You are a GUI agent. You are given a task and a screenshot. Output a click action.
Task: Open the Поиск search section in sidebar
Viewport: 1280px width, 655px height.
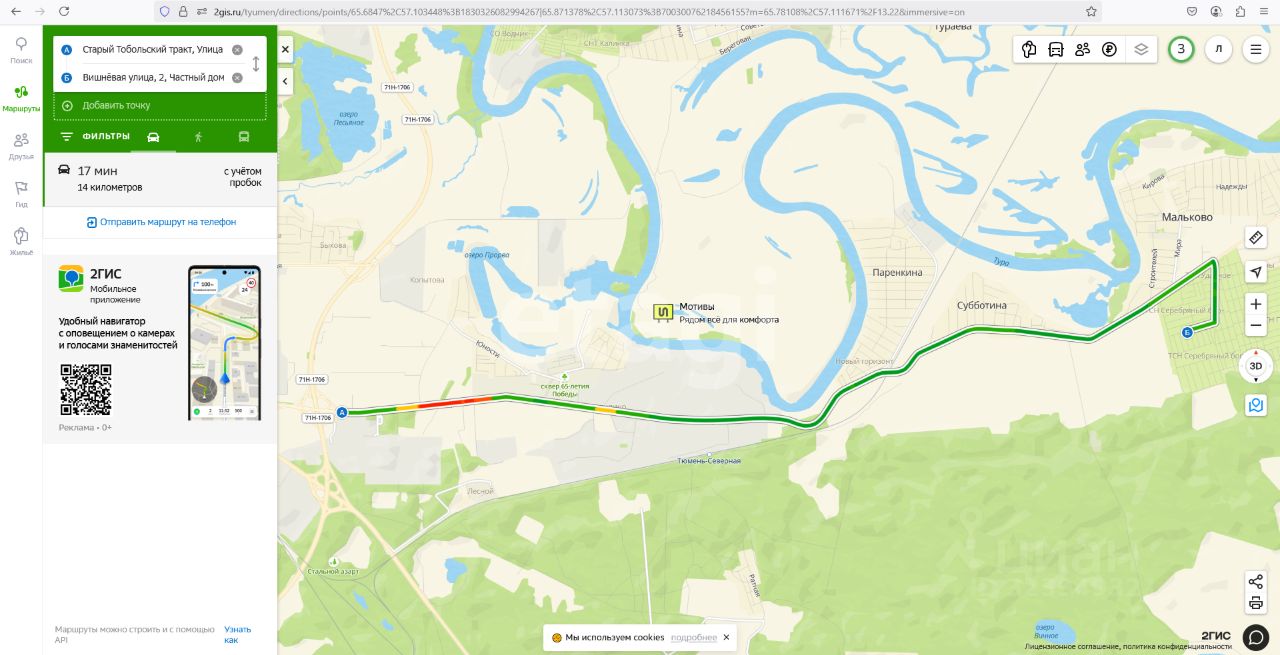coord(21,50)
